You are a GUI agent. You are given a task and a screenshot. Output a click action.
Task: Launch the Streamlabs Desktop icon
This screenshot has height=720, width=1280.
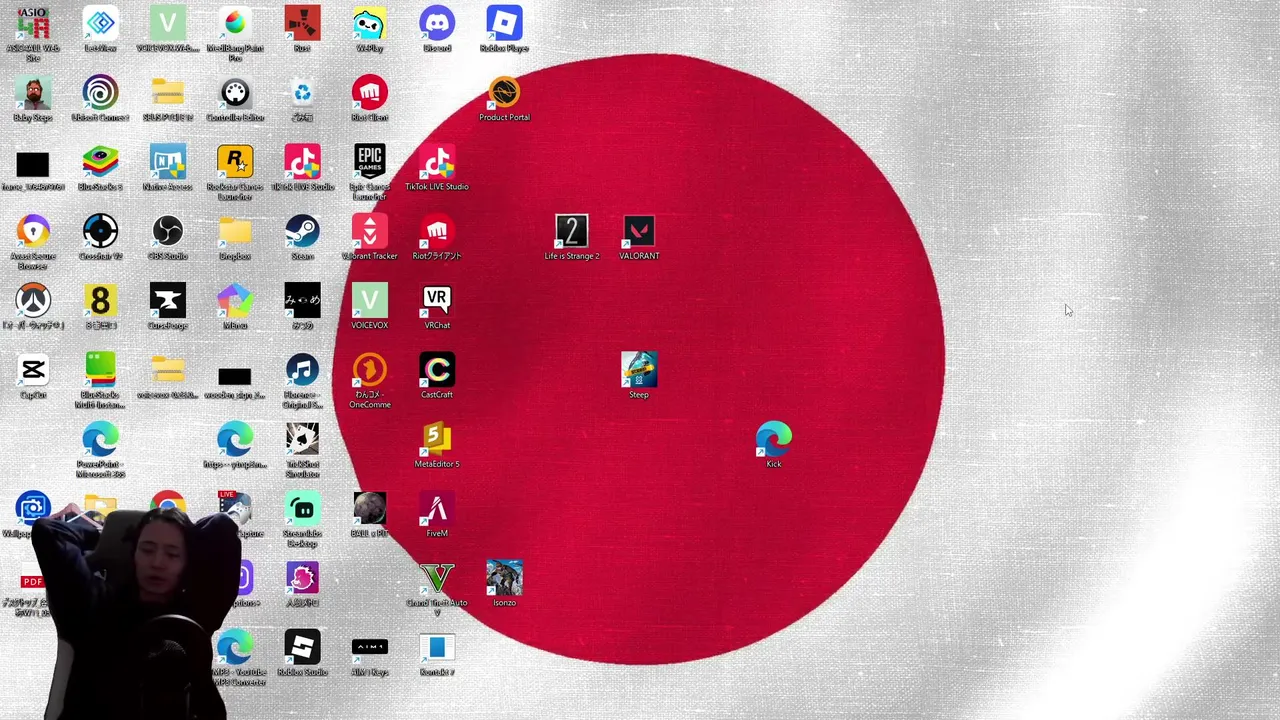(x=302, y=509)
